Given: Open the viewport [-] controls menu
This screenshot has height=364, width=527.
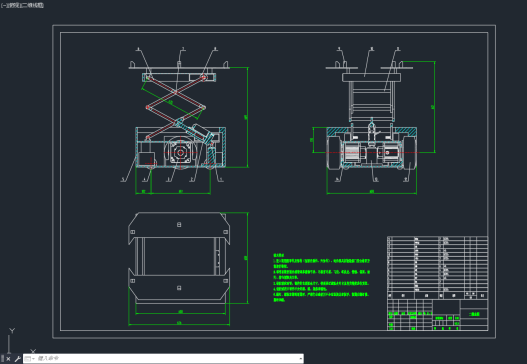Looking at the screenshot, I should tap(3, 5).
